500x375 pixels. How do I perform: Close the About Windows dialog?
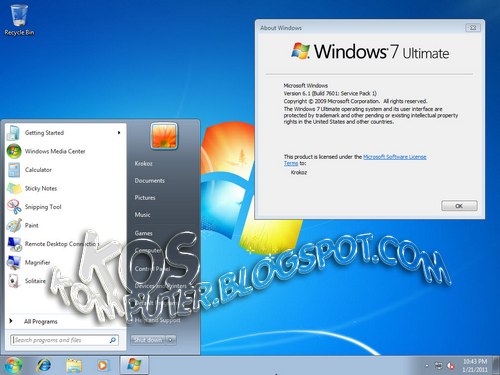coord(473,28)
